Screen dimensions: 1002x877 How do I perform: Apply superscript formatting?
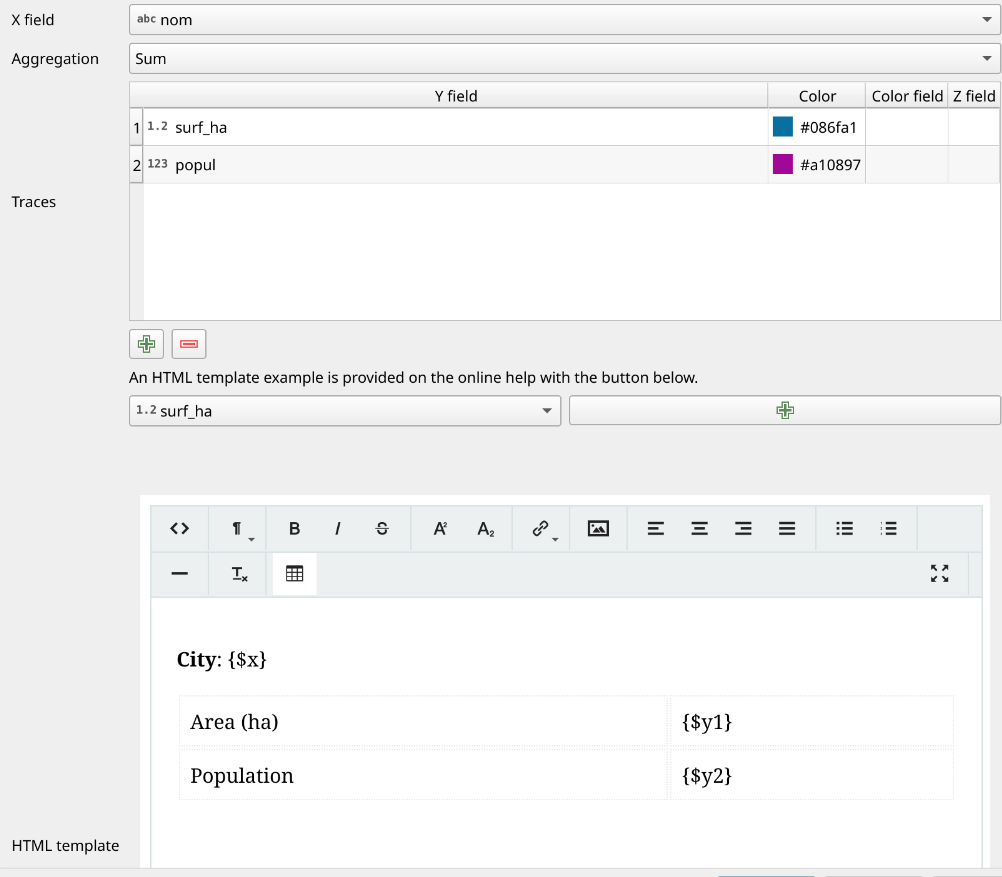440,529
